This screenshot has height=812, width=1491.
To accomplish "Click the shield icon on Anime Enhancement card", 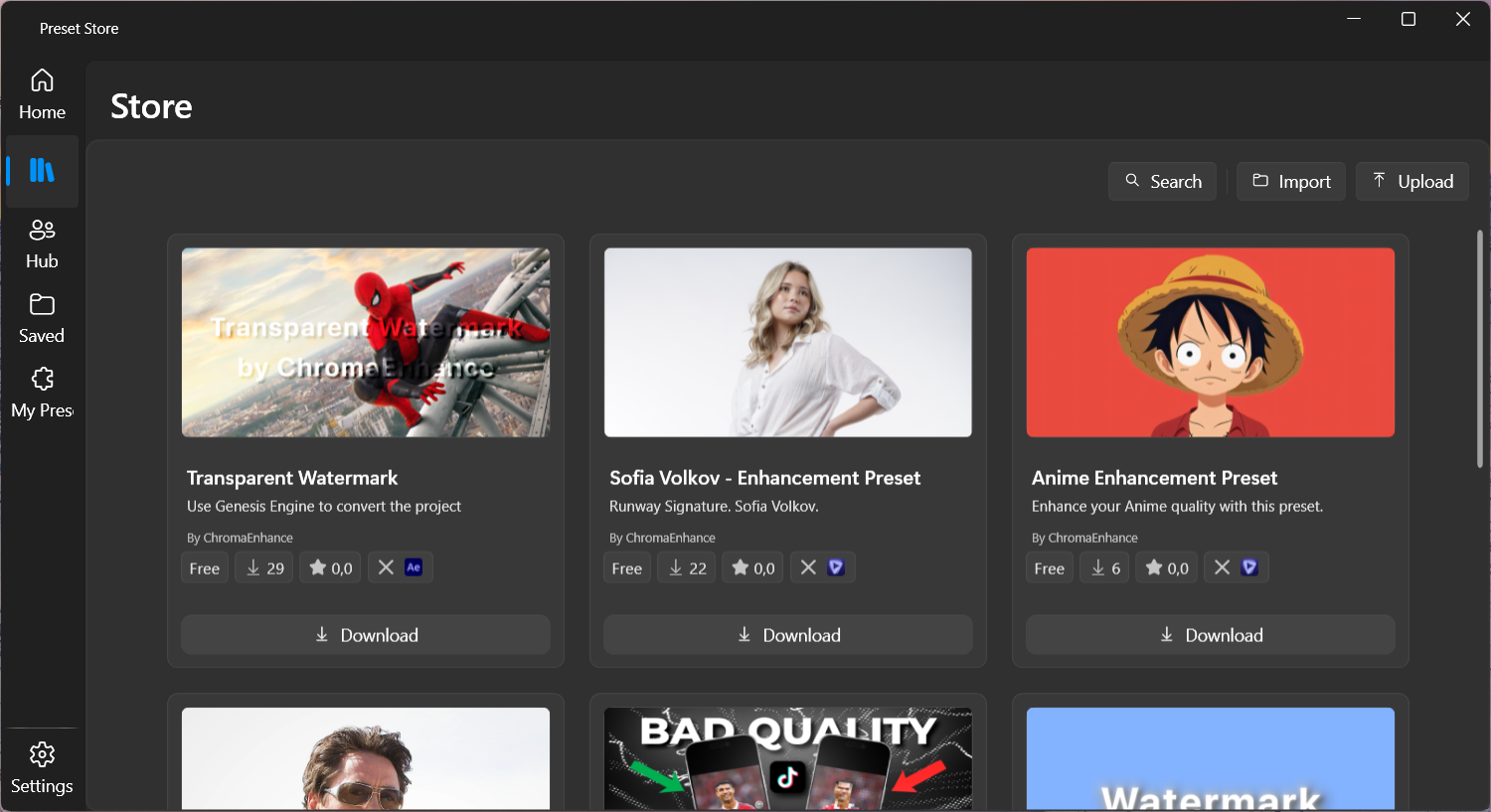I will tap(1249, 568).
